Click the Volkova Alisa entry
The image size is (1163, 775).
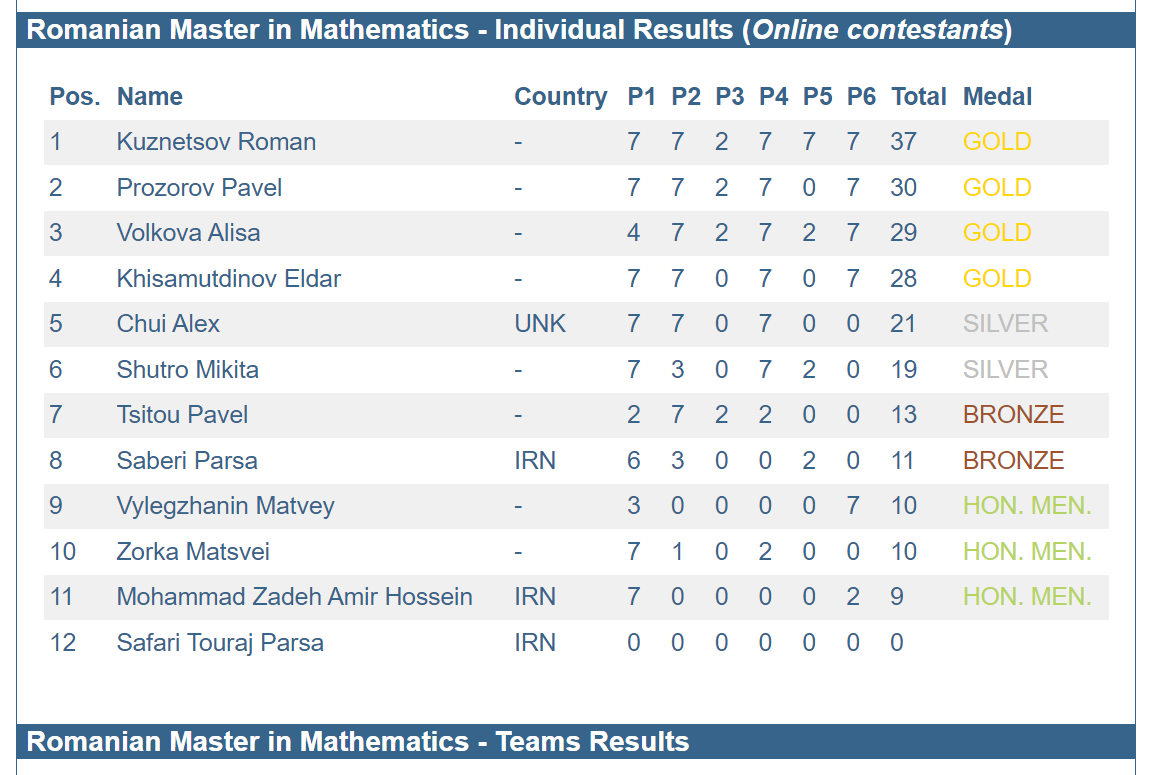[x=188, y=233]
